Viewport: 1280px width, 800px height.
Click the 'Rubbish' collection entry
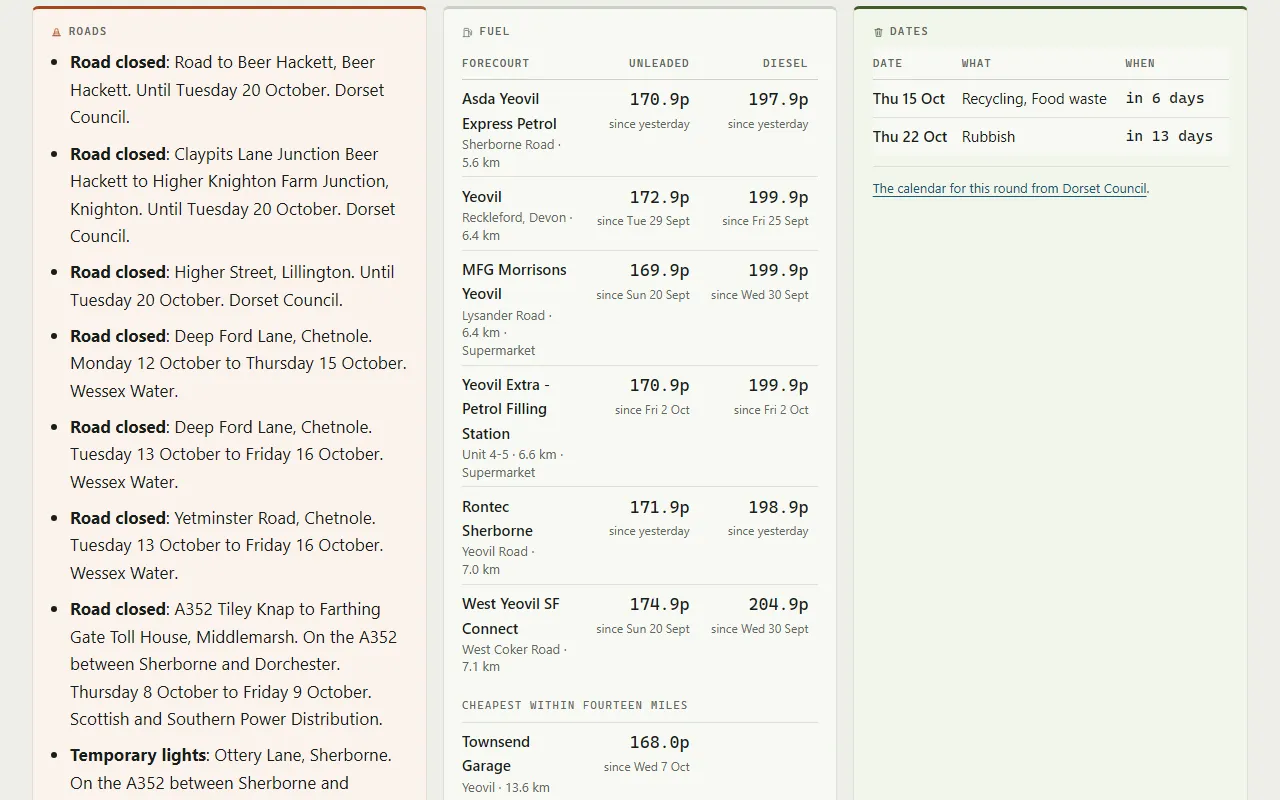pyautogui.click(x=988, y=137)
